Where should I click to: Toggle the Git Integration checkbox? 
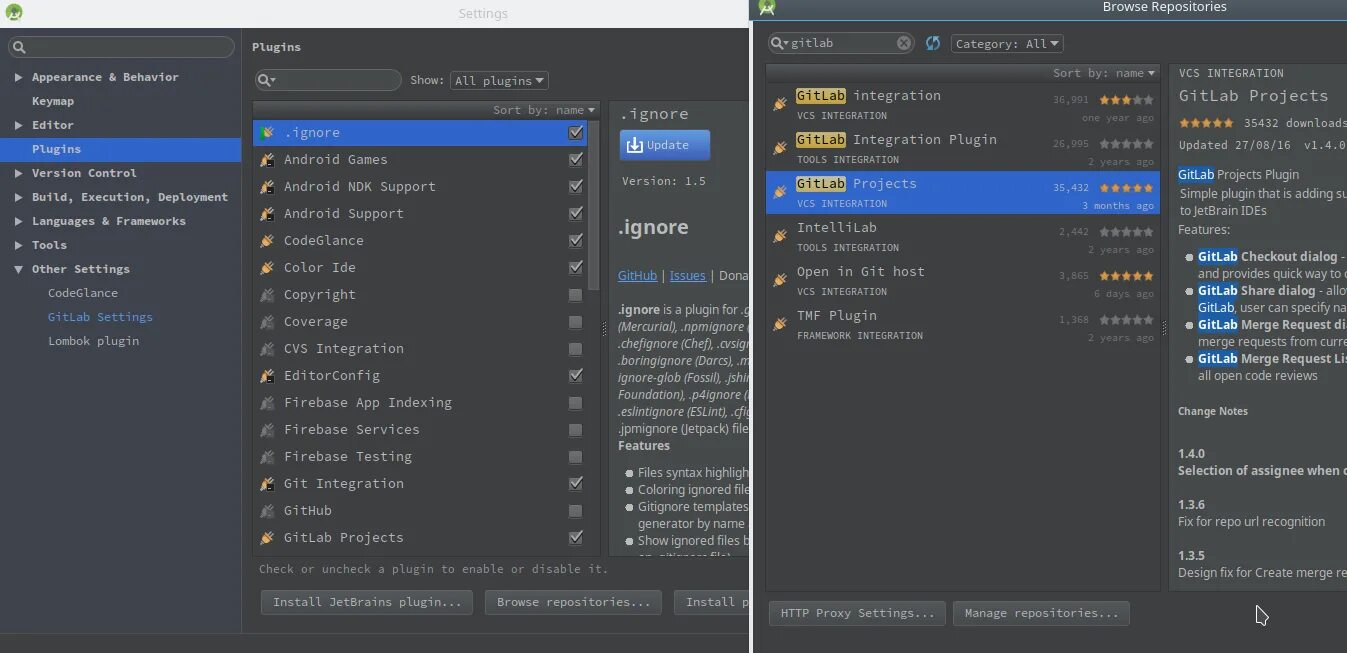(575, 484)
